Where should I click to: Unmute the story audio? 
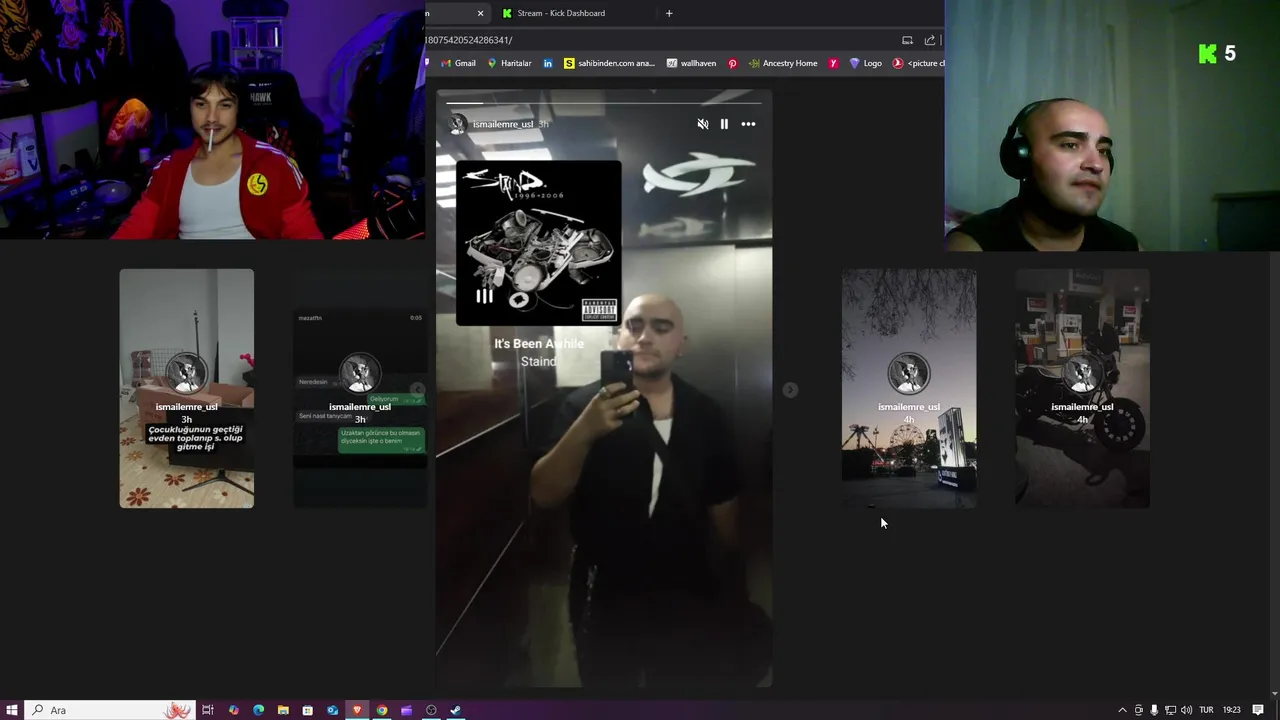(x=702, y=124)
